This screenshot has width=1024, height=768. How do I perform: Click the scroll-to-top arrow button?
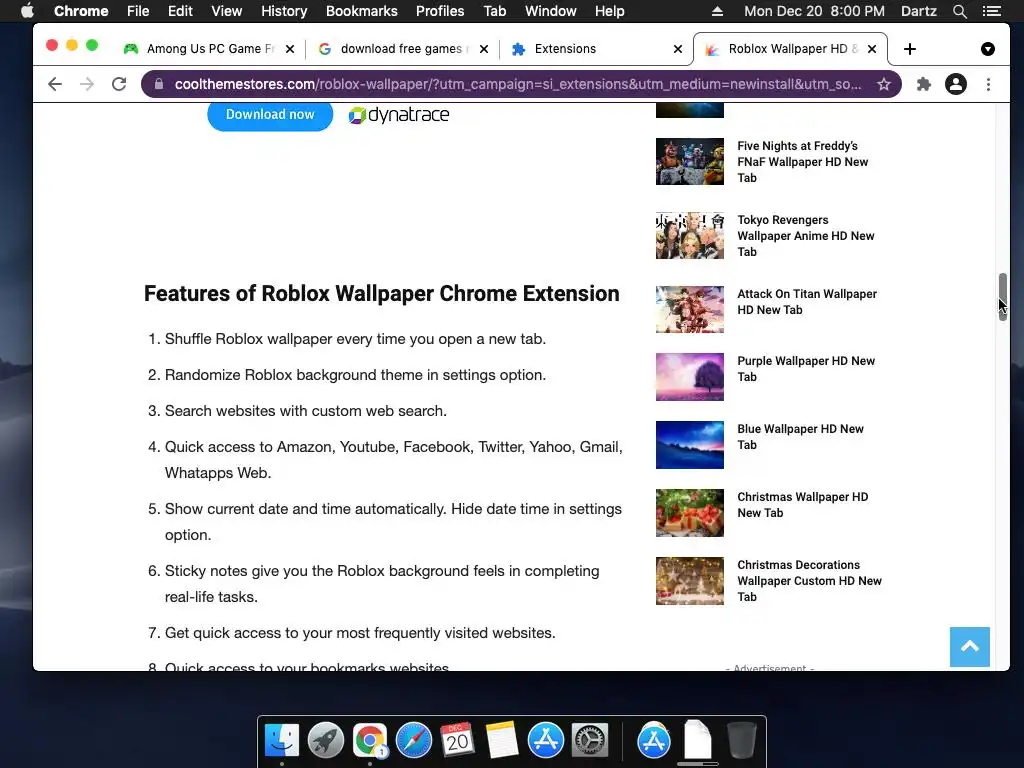(x=970, y=647)
